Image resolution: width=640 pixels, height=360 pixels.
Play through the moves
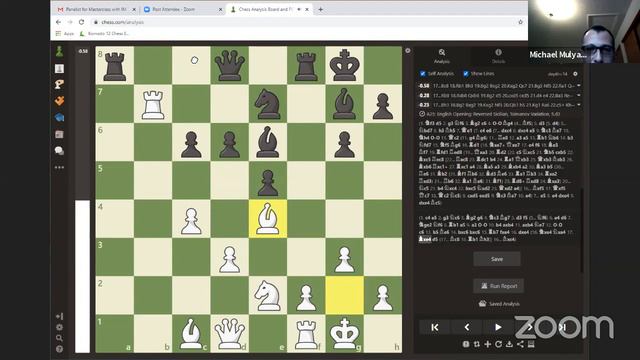tap(498, 327)
